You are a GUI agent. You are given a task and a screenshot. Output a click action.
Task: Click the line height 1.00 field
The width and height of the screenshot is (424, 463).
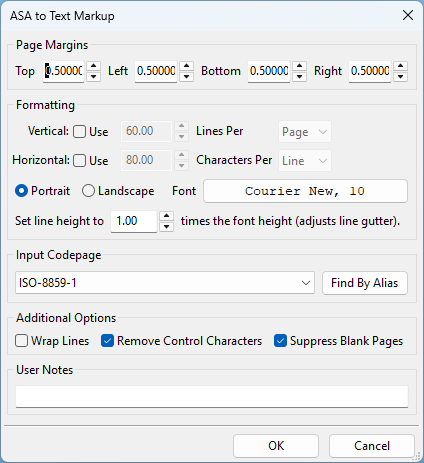point(134,221)
